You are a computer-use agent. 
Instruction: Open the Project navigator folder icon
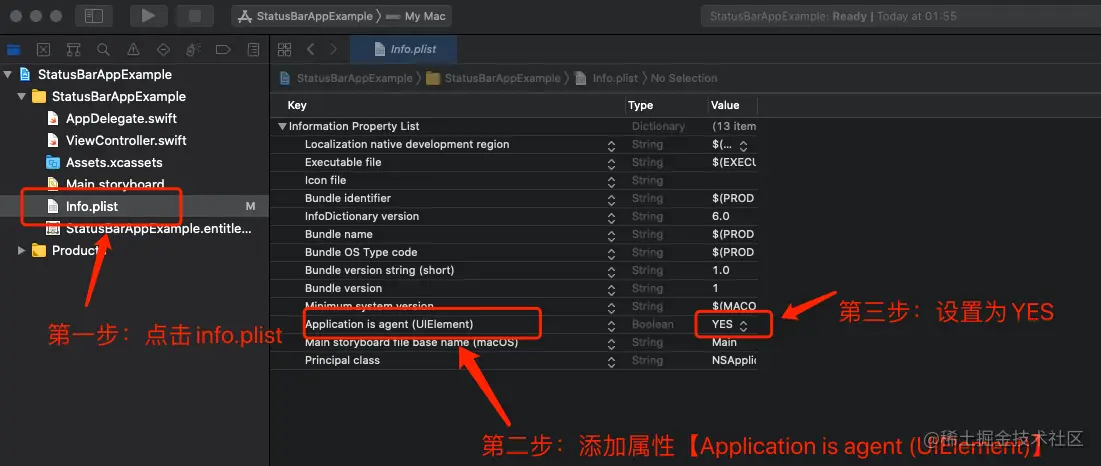click(x=13, y=50)
